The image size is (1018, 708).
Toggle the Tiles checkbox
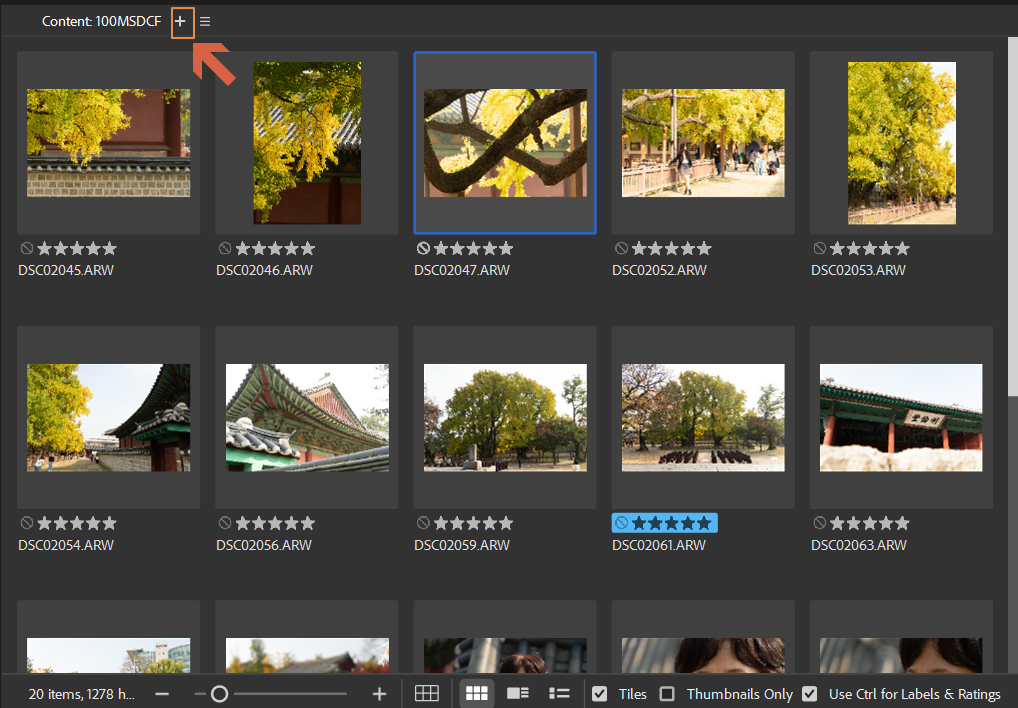point(599,694)
